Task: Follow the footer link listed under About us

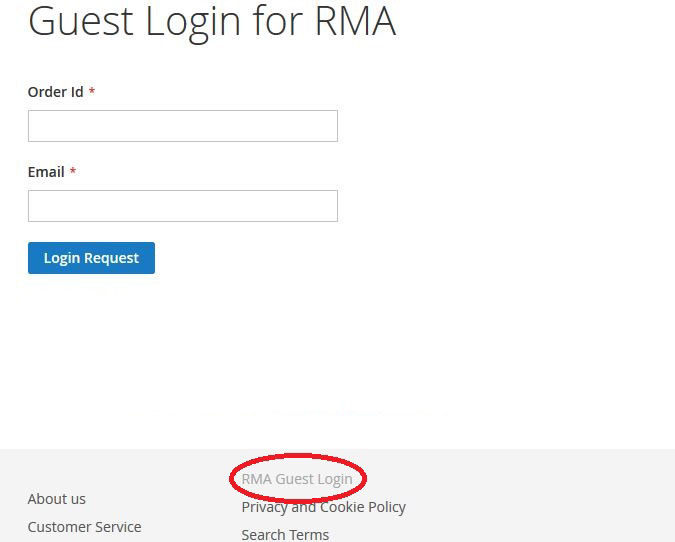Action: 84,527
